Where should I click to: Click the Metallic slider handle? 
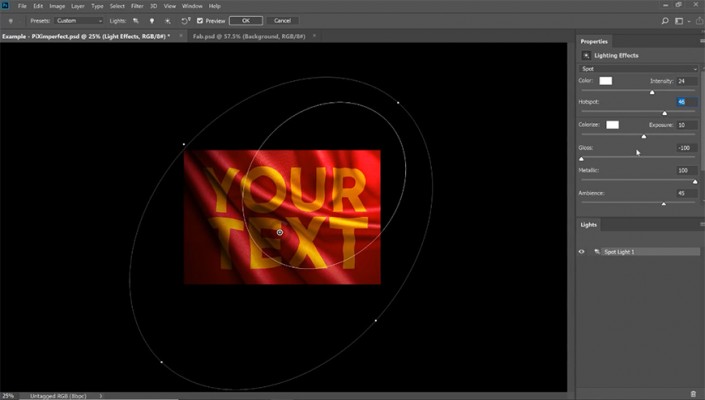point(695,182)
